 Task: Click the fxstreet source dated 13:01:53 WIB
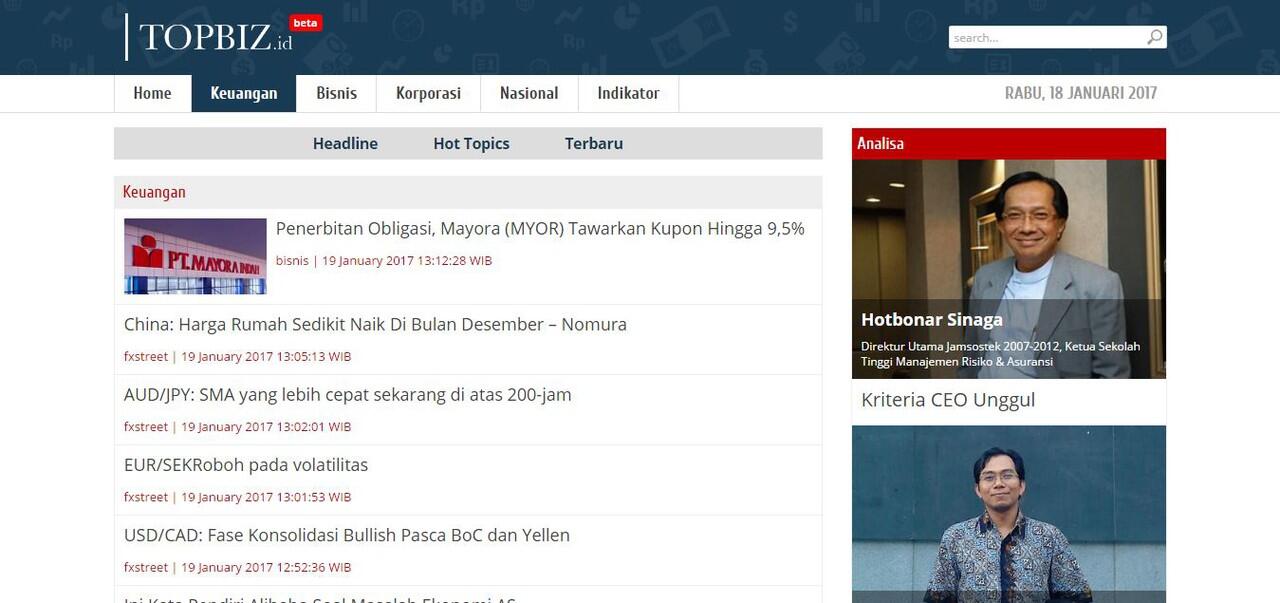(x=146, y=497)
